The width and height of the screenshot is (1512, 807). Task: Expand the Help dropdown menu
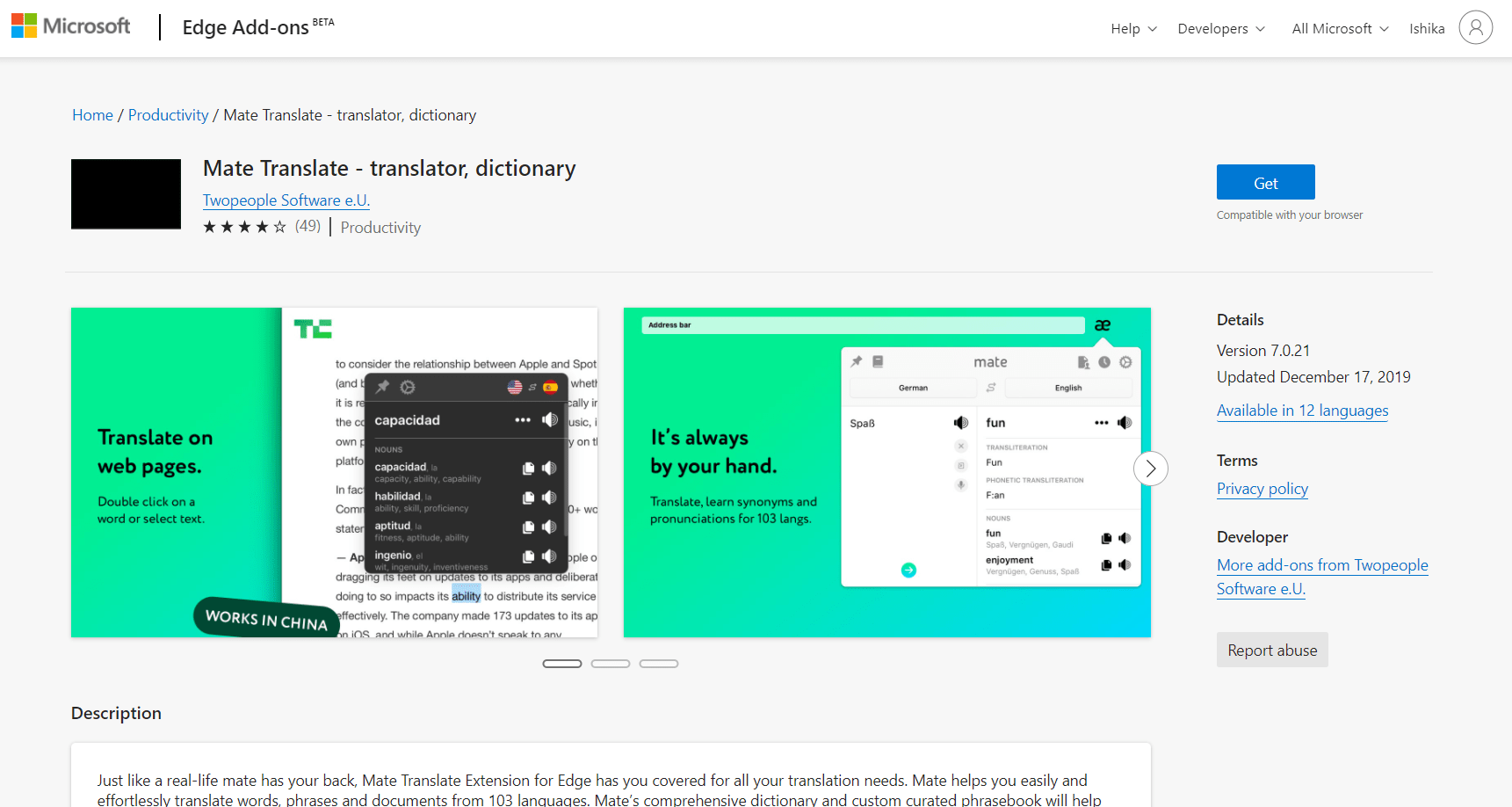tap(1134, 28)
